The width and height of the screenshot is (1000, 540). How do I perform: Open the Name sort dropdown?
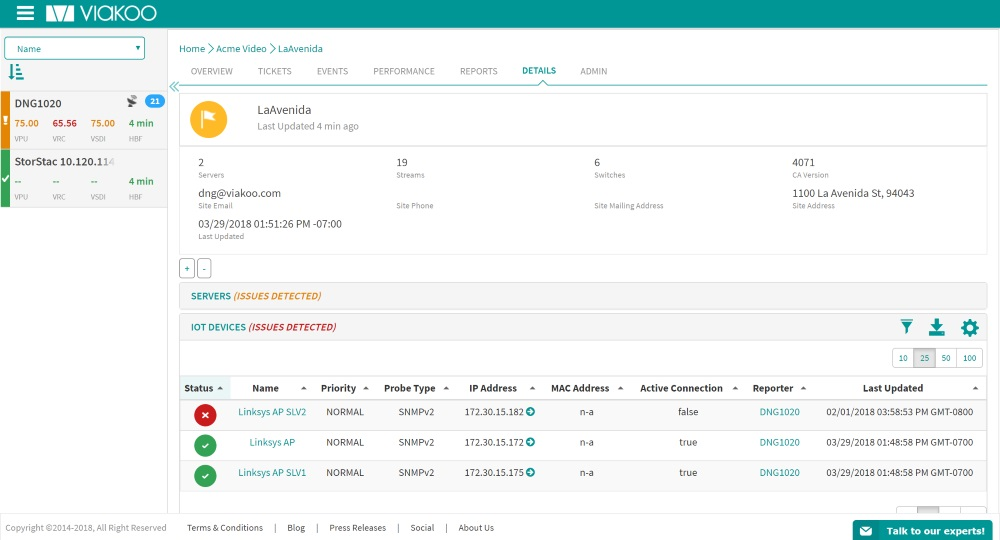(75, 48)
